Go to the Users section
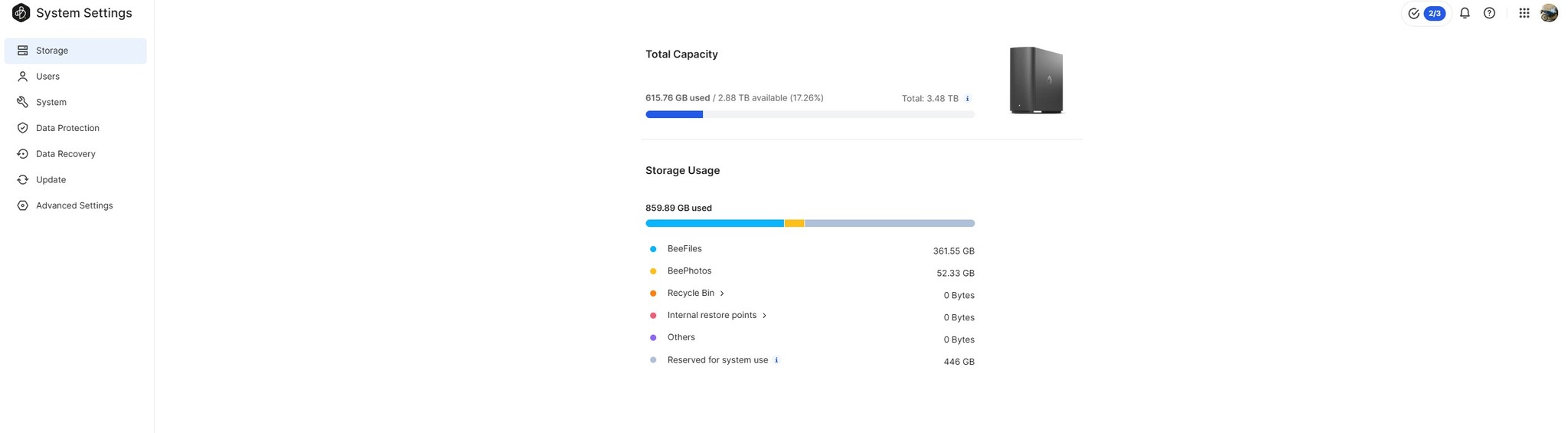The image size is (1568, 433). [x=47, y=77]
